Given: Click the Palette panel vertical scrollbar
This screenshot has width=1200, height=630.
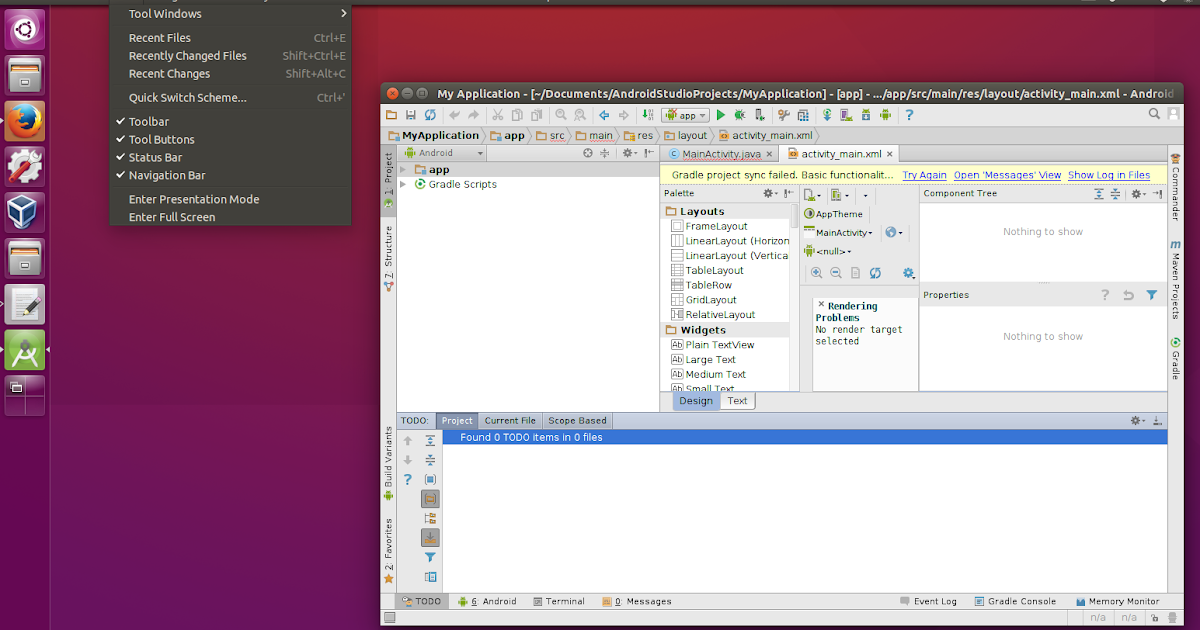Looking at the screenshot, I should click(796, 215).
